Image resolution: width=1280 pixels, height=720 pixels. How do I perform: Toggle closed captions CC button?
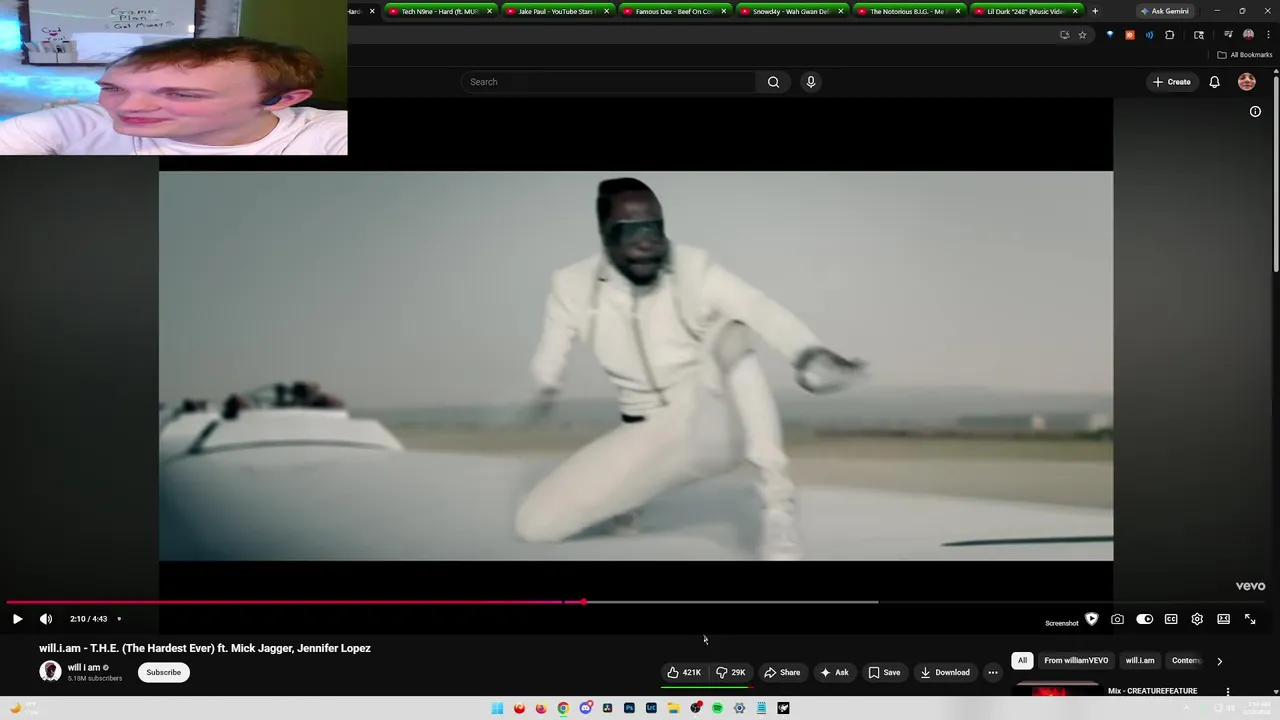tap(1171, 619)
